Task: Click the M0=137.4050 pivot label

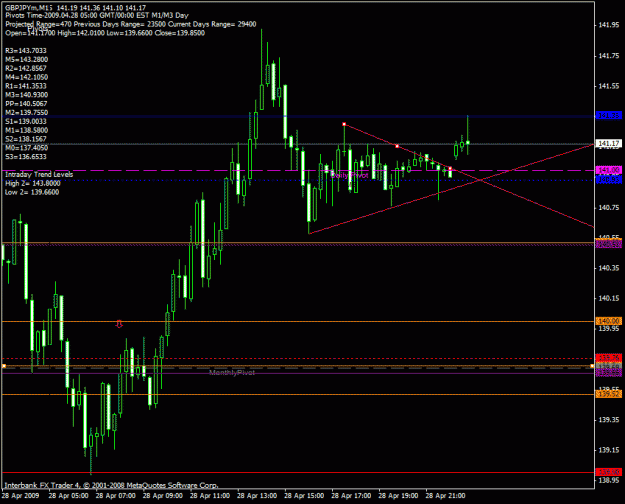Action: [x=27, y=148]
